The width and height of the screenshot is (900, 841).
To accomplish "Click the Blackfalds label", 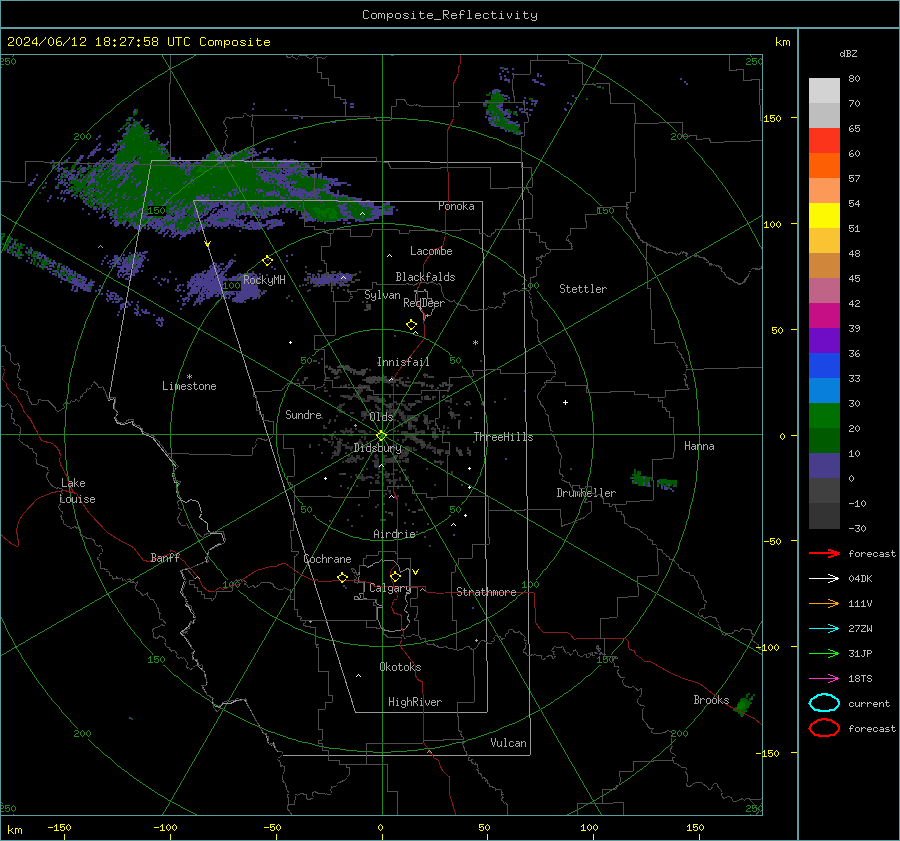I will click(425, 277).
